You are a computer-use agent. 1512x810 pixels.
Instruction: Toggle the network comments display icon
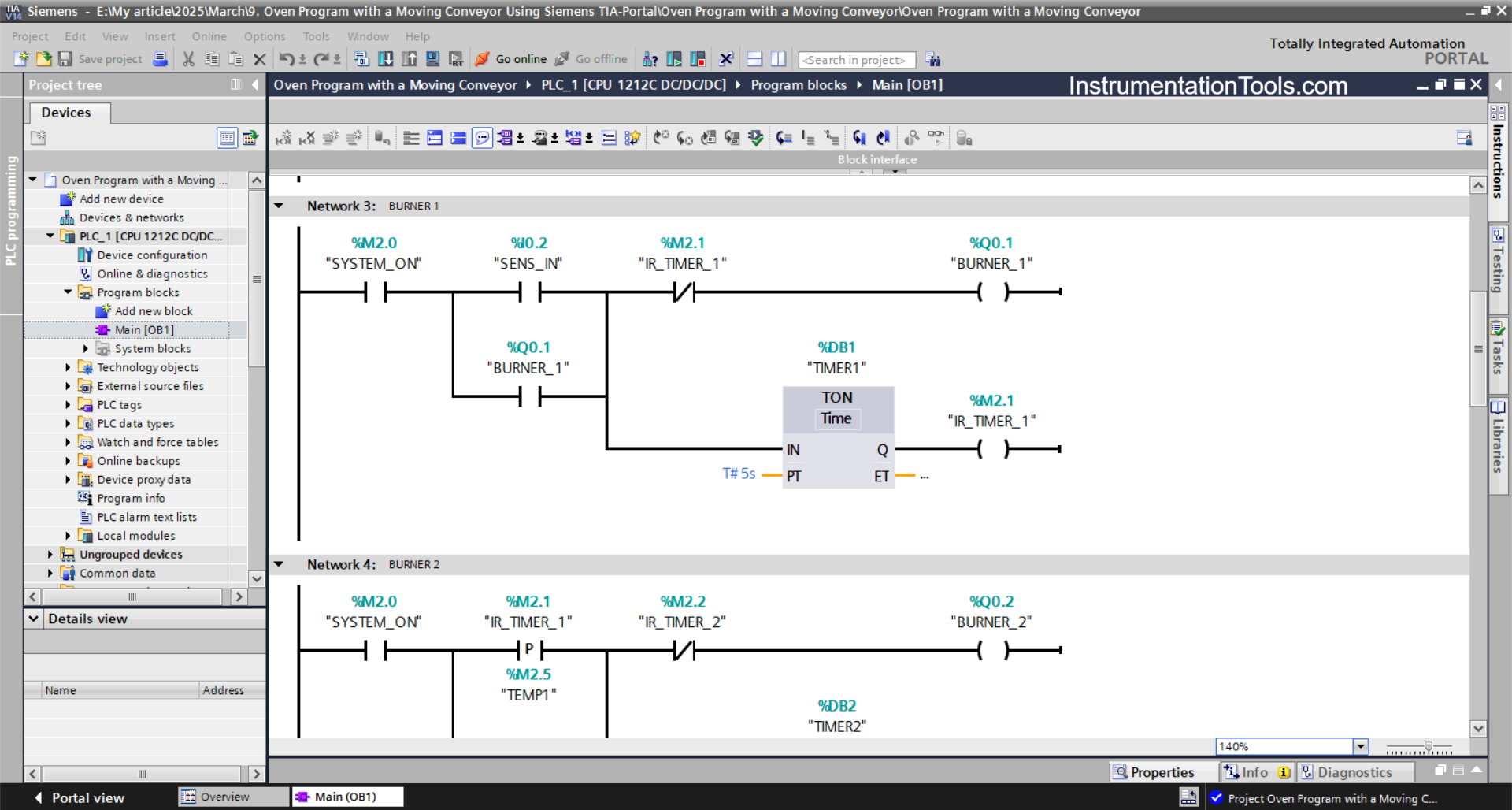click(x=482, y=137)
